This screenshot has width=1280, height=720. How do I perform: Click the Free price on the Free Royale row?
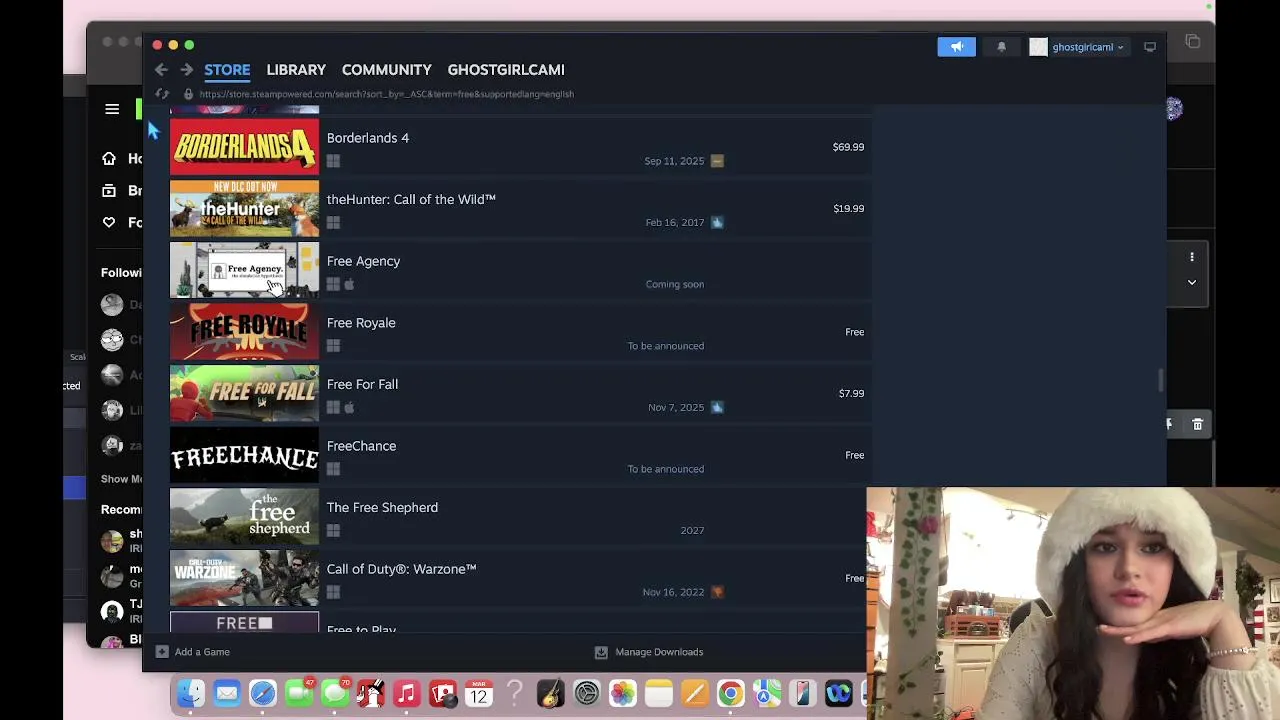point(854,332)
